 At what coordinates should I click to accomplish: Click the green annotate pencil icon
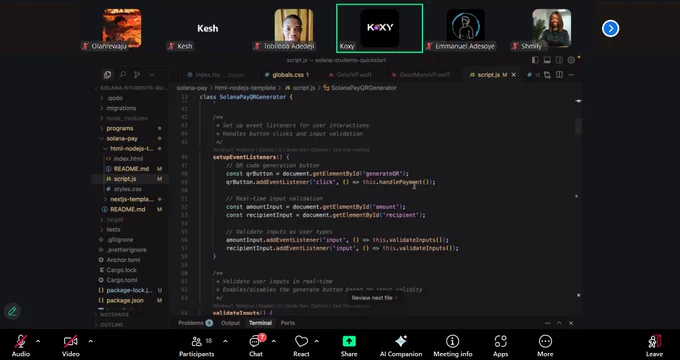click(13, 311)
